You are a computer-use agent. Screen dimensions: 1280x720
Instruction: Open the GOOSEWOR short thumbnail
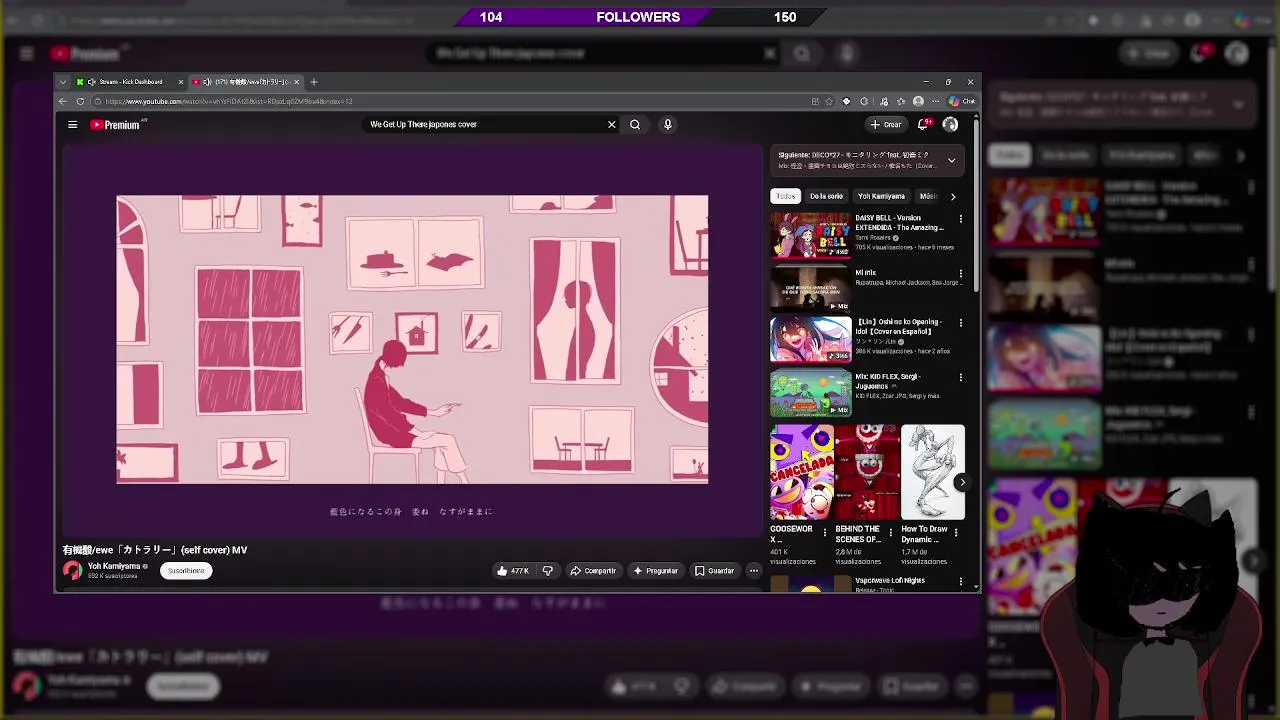801,472
